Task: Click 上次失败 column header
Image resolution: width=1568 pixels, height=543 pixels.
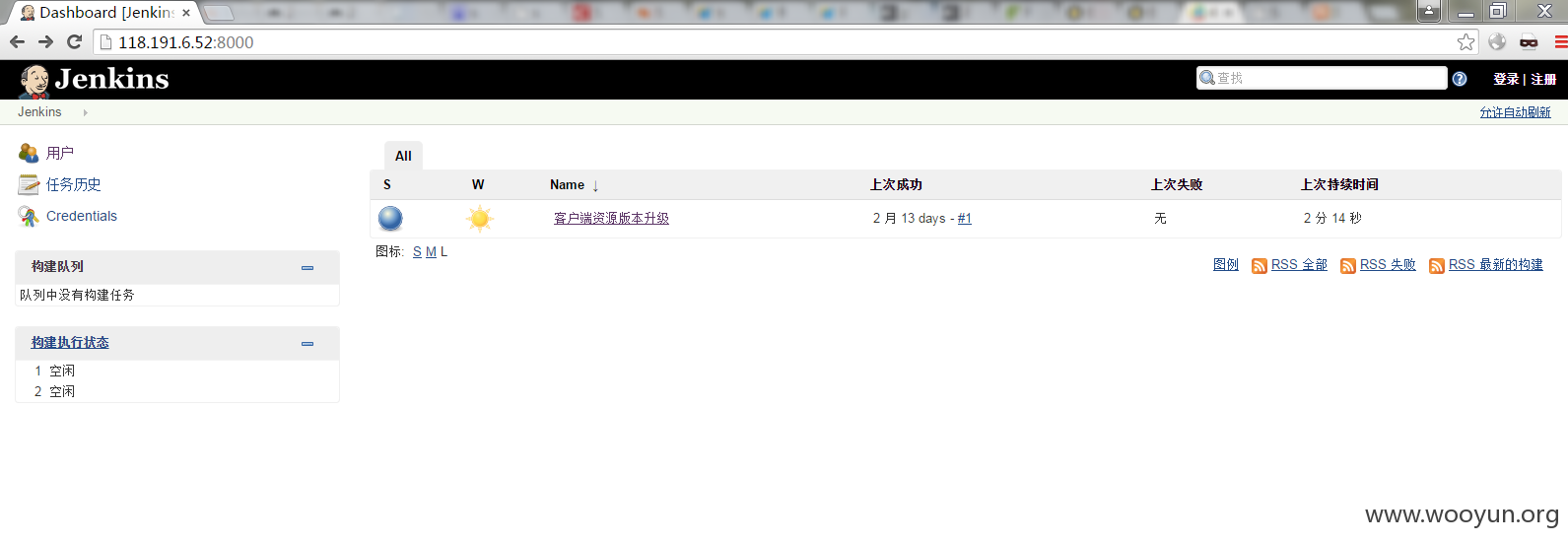Action: 1177,185
